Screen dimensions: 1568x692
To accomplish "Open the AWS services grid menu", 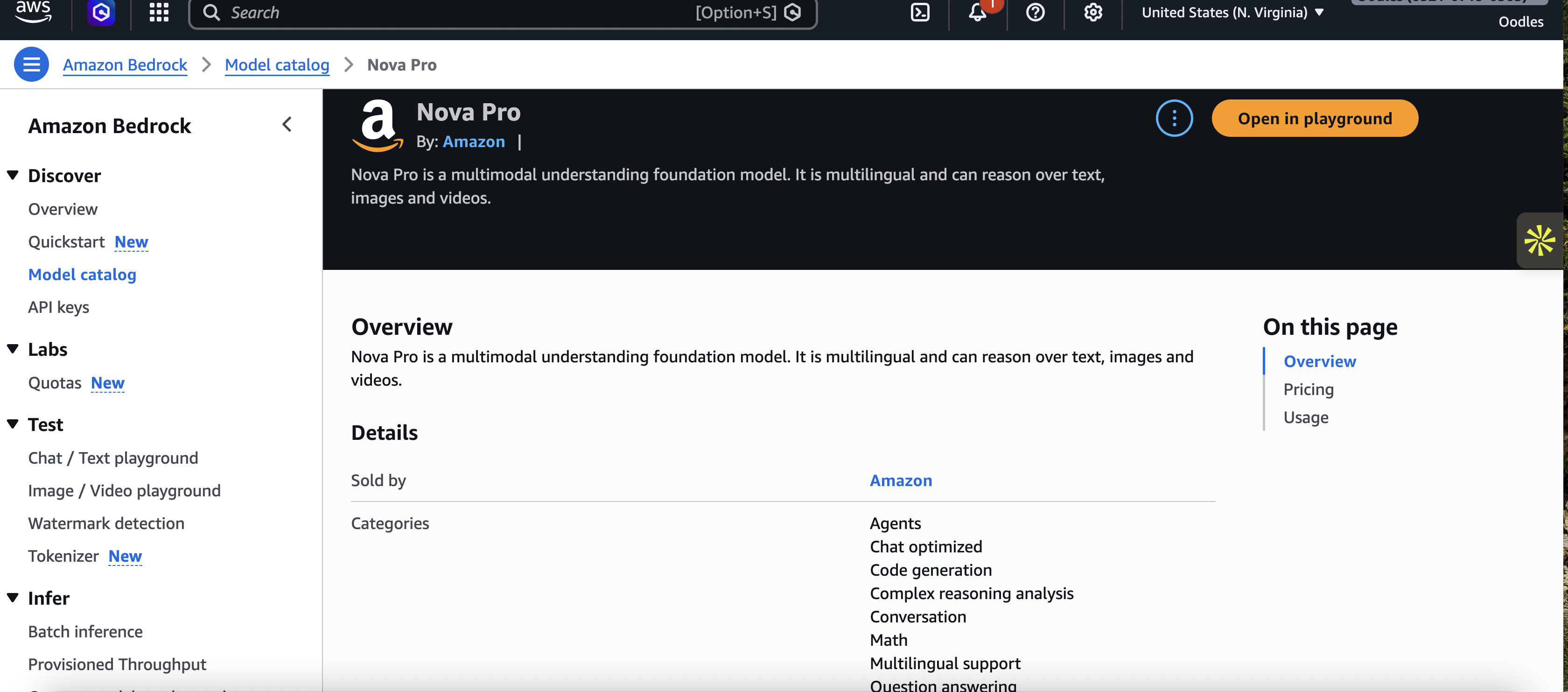I will click(x=159, y=12).
